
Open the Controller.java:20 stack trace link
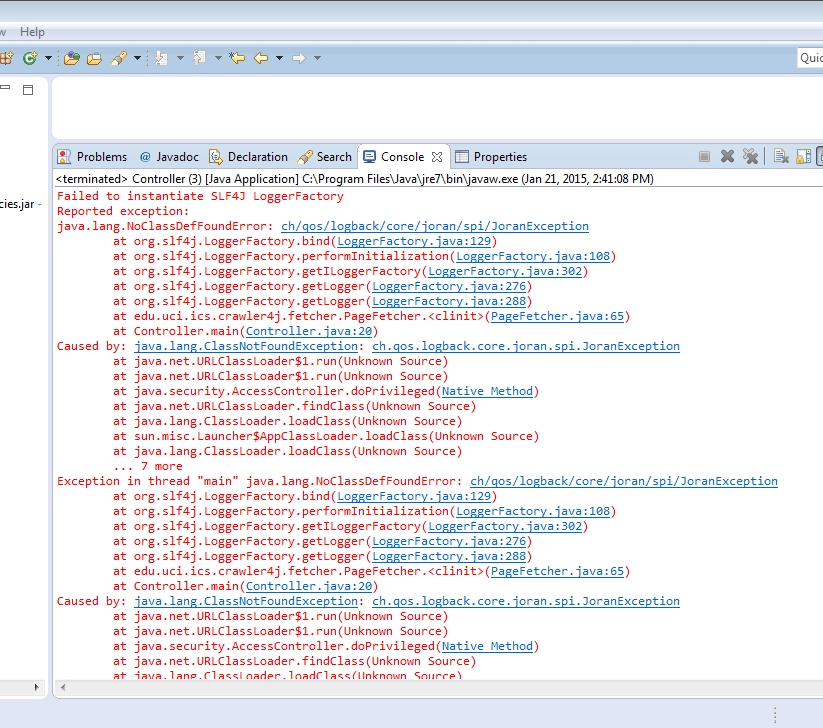pyautogui.click(x=310, y=331)
